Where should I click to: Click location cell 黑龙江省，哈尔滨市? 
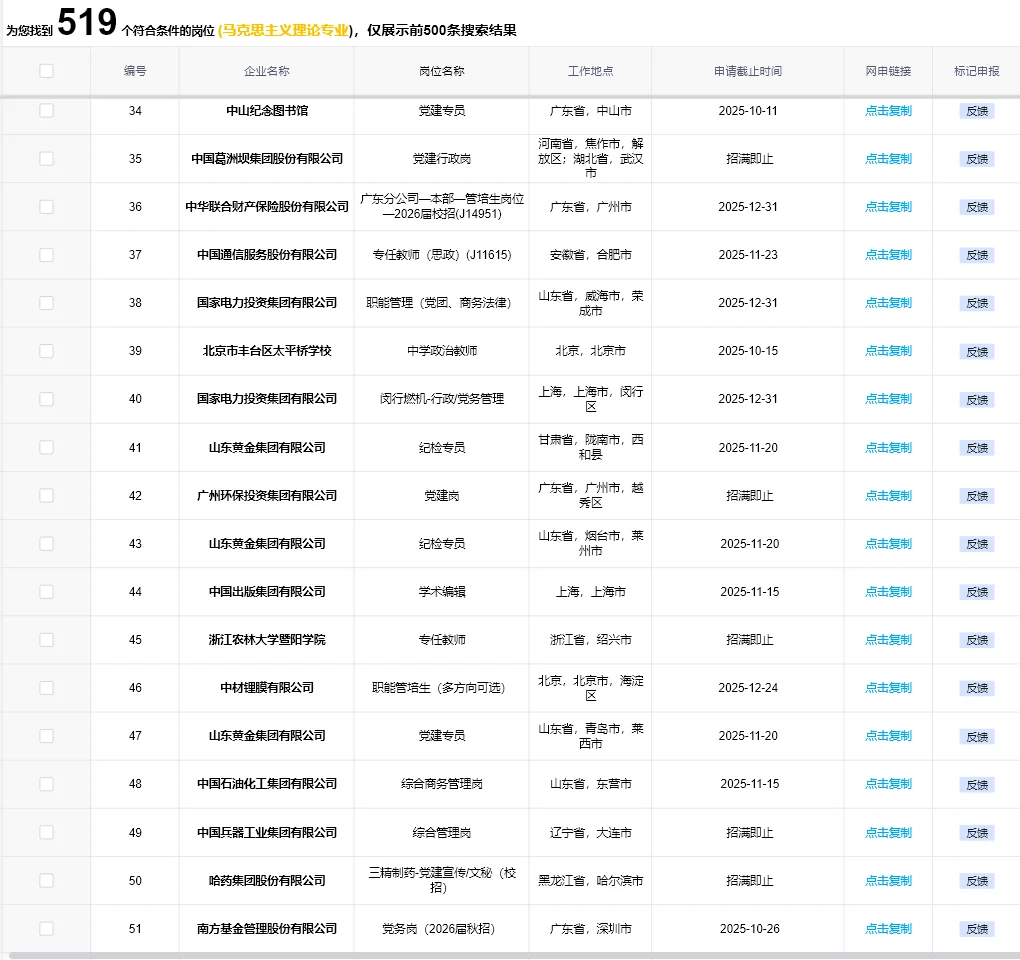tap(590, 881)
